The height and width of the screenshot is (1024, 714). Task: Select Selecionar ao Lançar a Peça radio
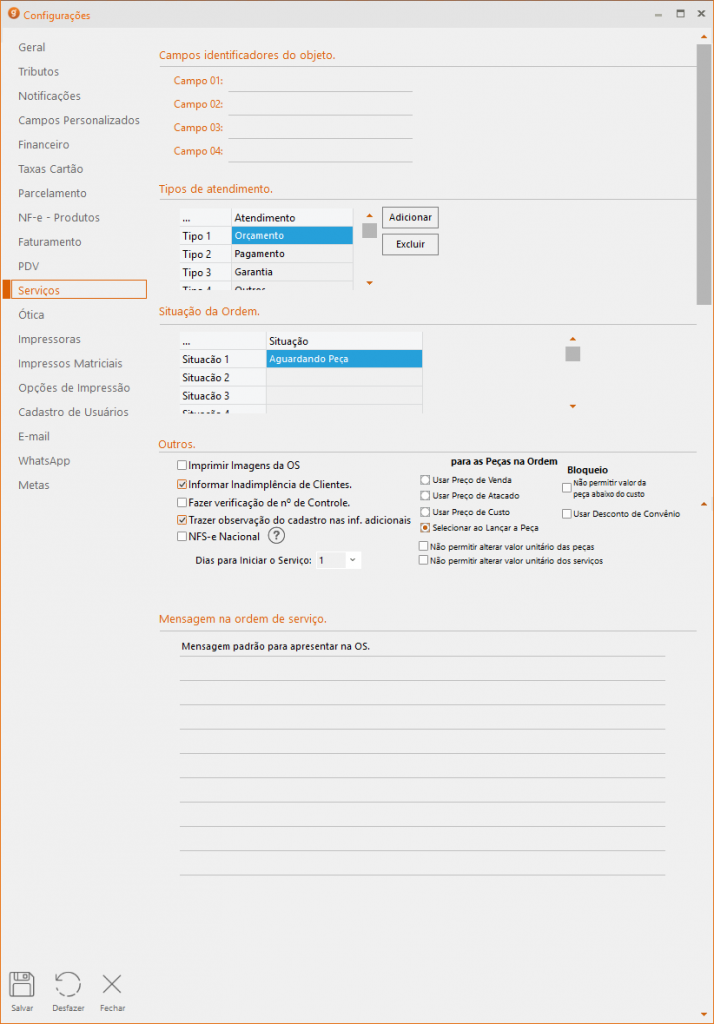[x=425, y=528]
